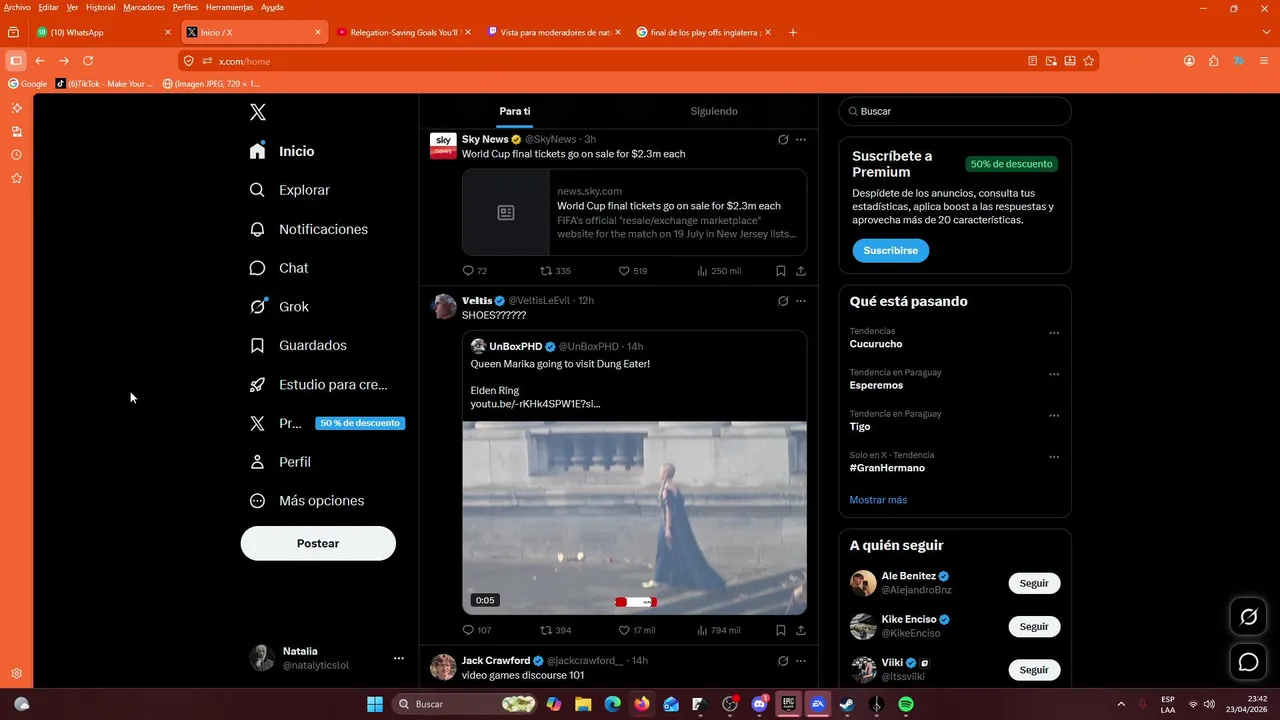1280x720 pixels.
Task: Follow Ale Benitez
Action: [x=1034, y=583]
